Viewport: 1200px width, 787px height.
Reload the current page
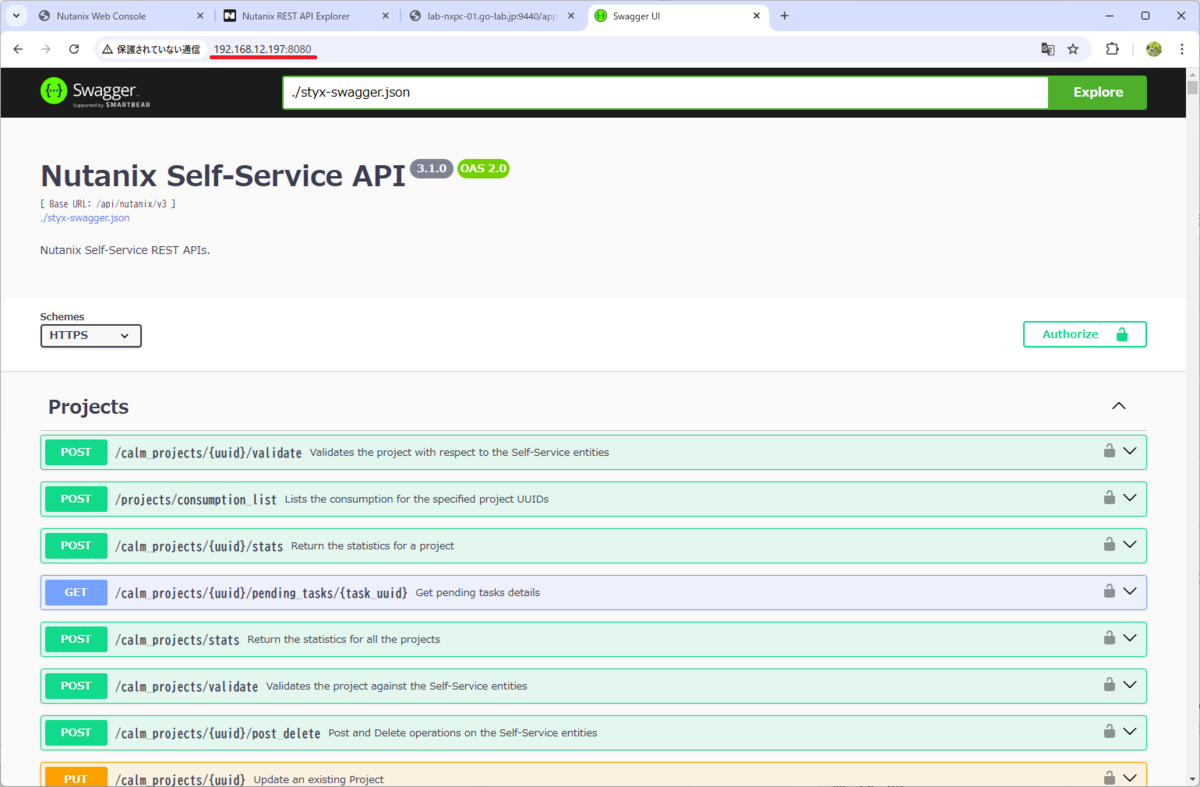74,49
